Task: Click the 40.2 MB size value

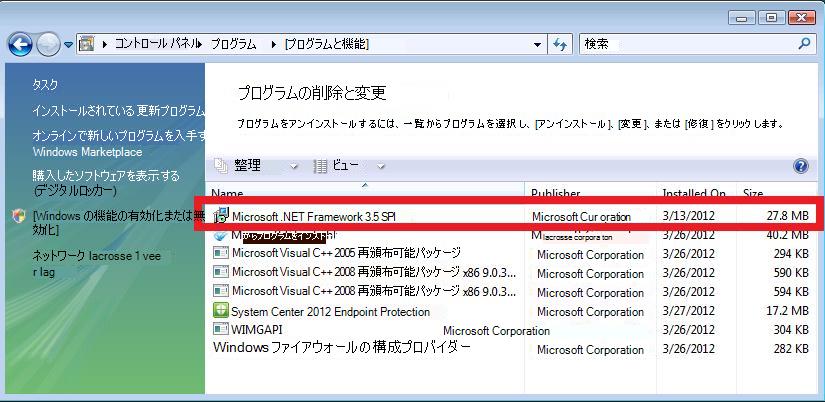Action: 787,235
